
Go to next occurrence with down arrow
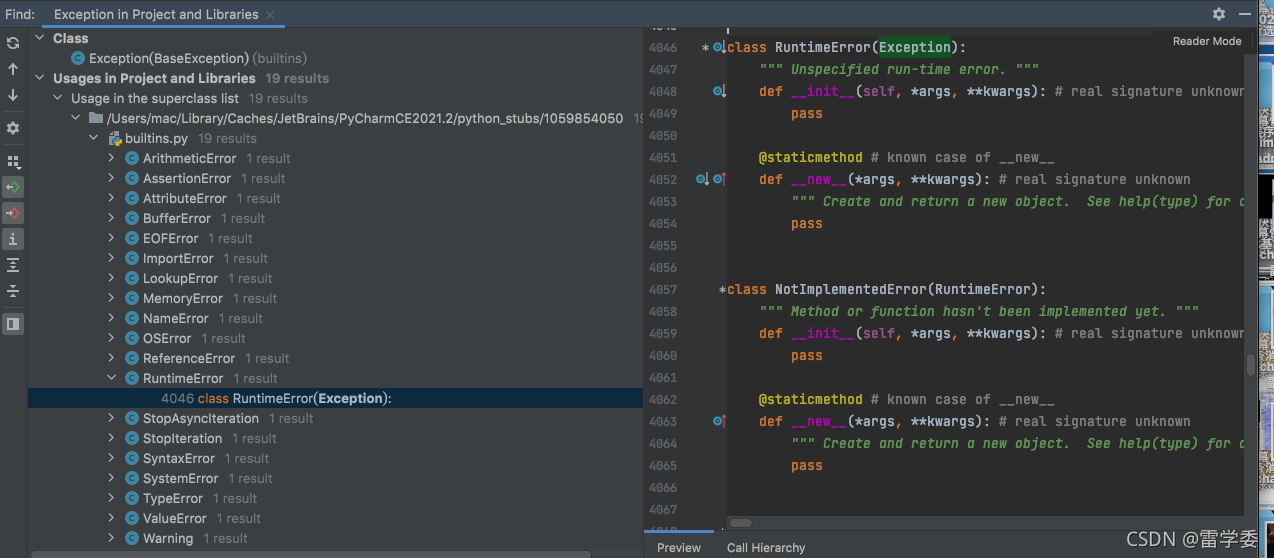(x=13, y=95)
